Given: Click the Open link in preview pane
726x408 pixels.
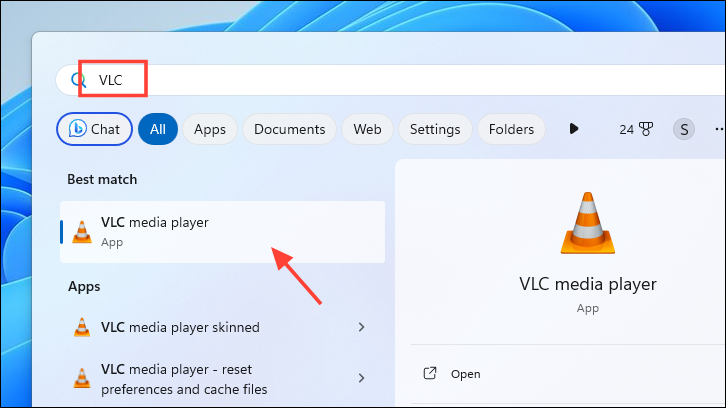Looking at the screenshot, I should click(465, 374).
